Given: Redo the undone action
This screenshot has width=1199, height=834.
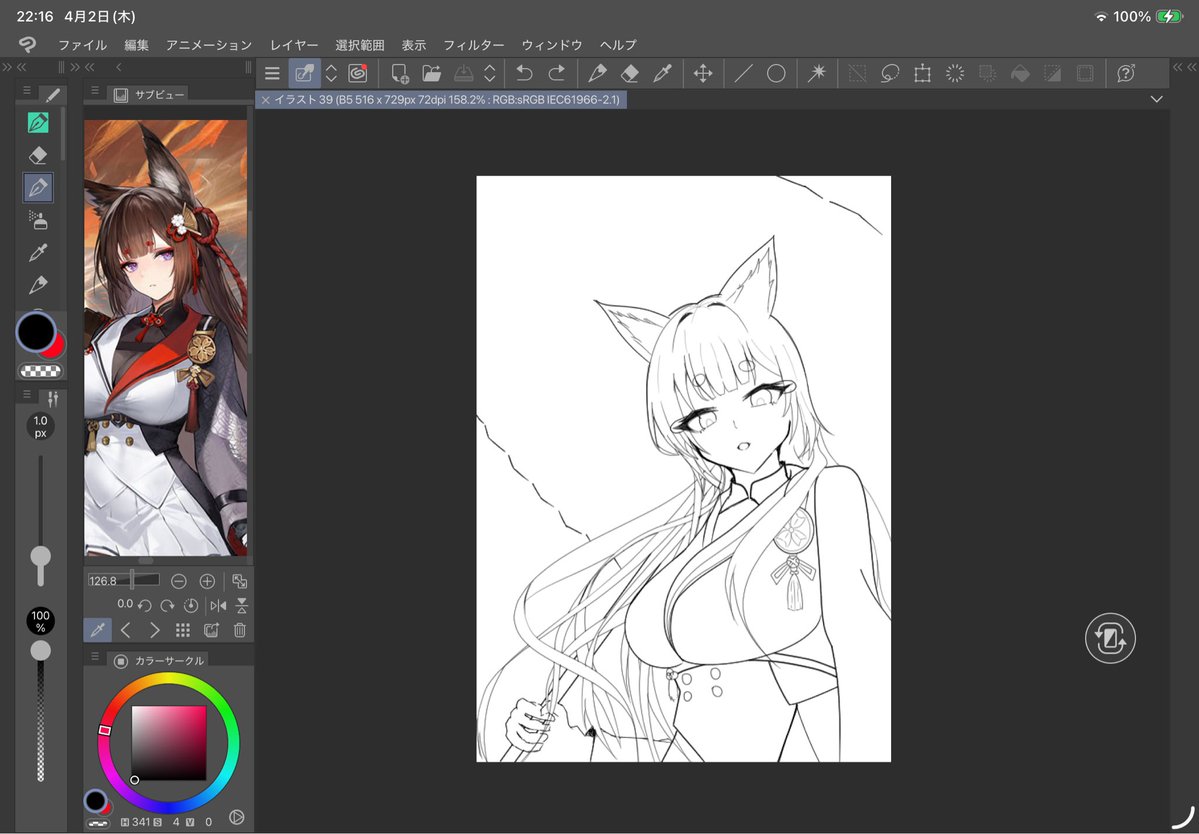Looking at the screenshot, I should point(557,73).
